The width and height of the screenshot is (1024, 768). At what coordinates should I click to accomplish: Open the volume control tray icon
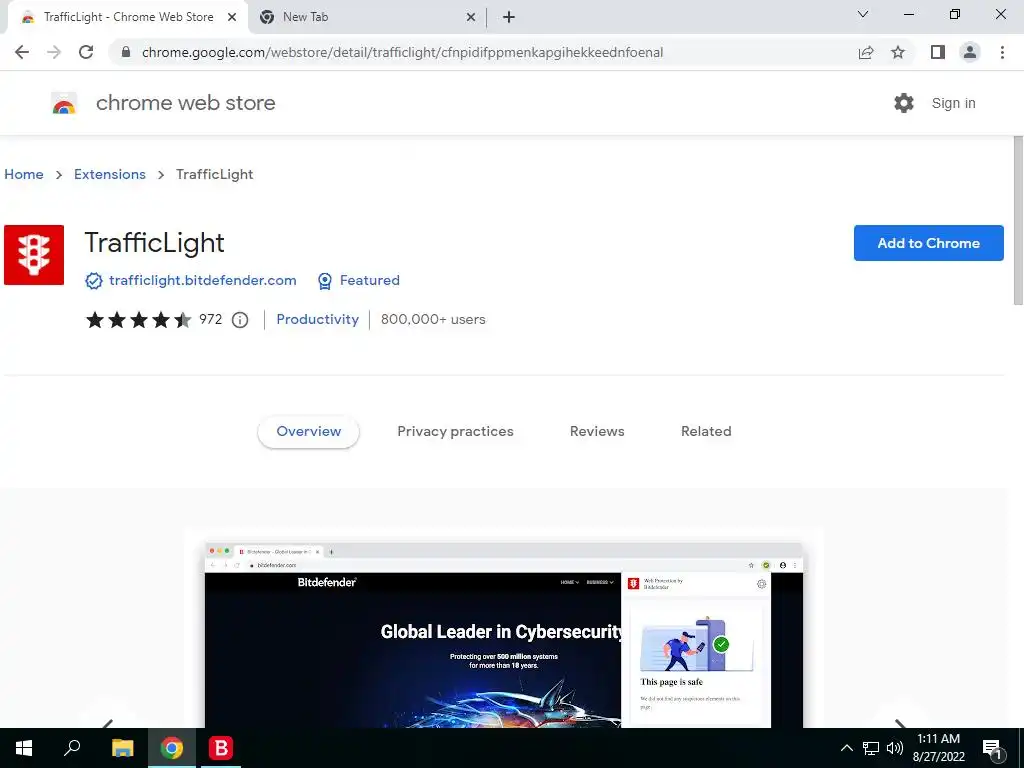(x=895, y=748)
